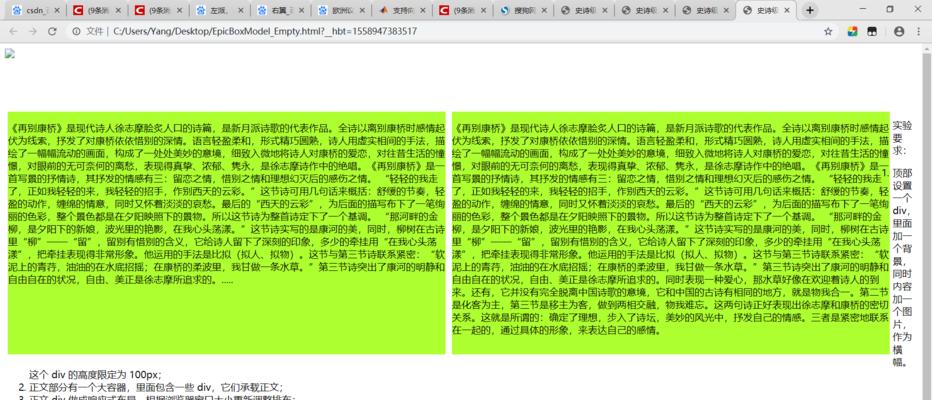
Task: Open a new tab with plus button
Action: (x=810, y=10)
